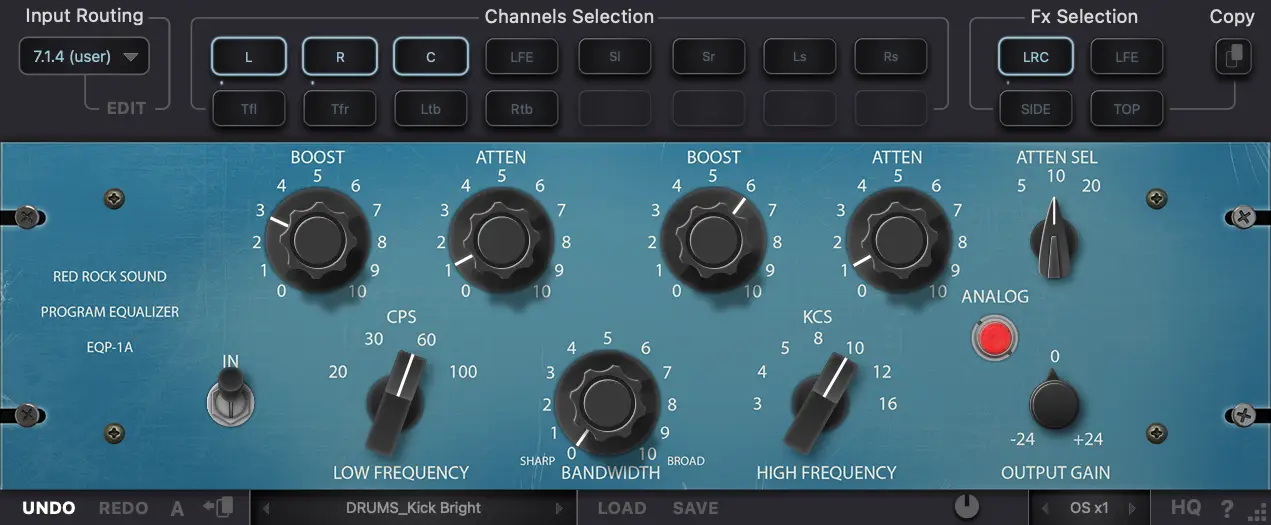Enable the Ls channel button
Screen dimensions: 1271x525
pyautogui.click(x=799, y=57)
